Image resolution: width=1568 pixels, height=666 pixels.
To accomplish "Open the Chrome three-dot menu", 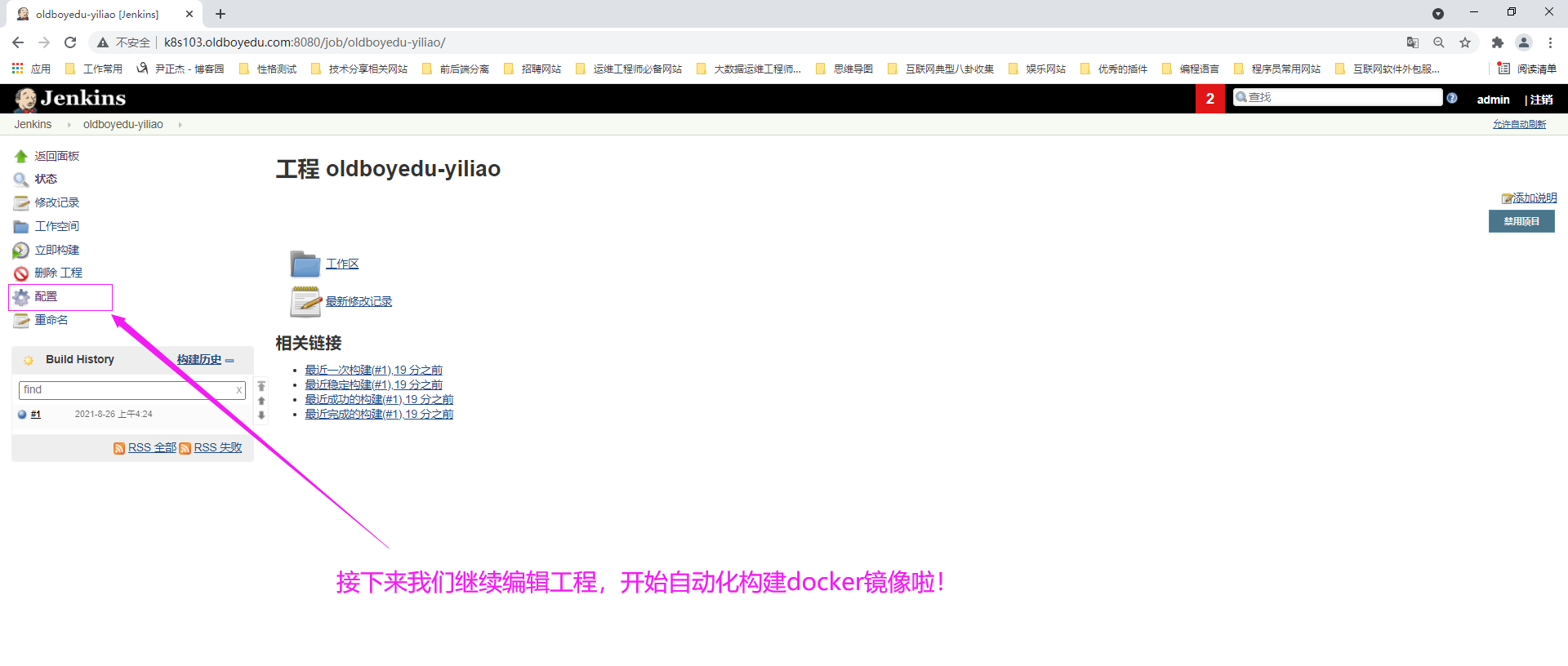I will (x=1550, y=42).
